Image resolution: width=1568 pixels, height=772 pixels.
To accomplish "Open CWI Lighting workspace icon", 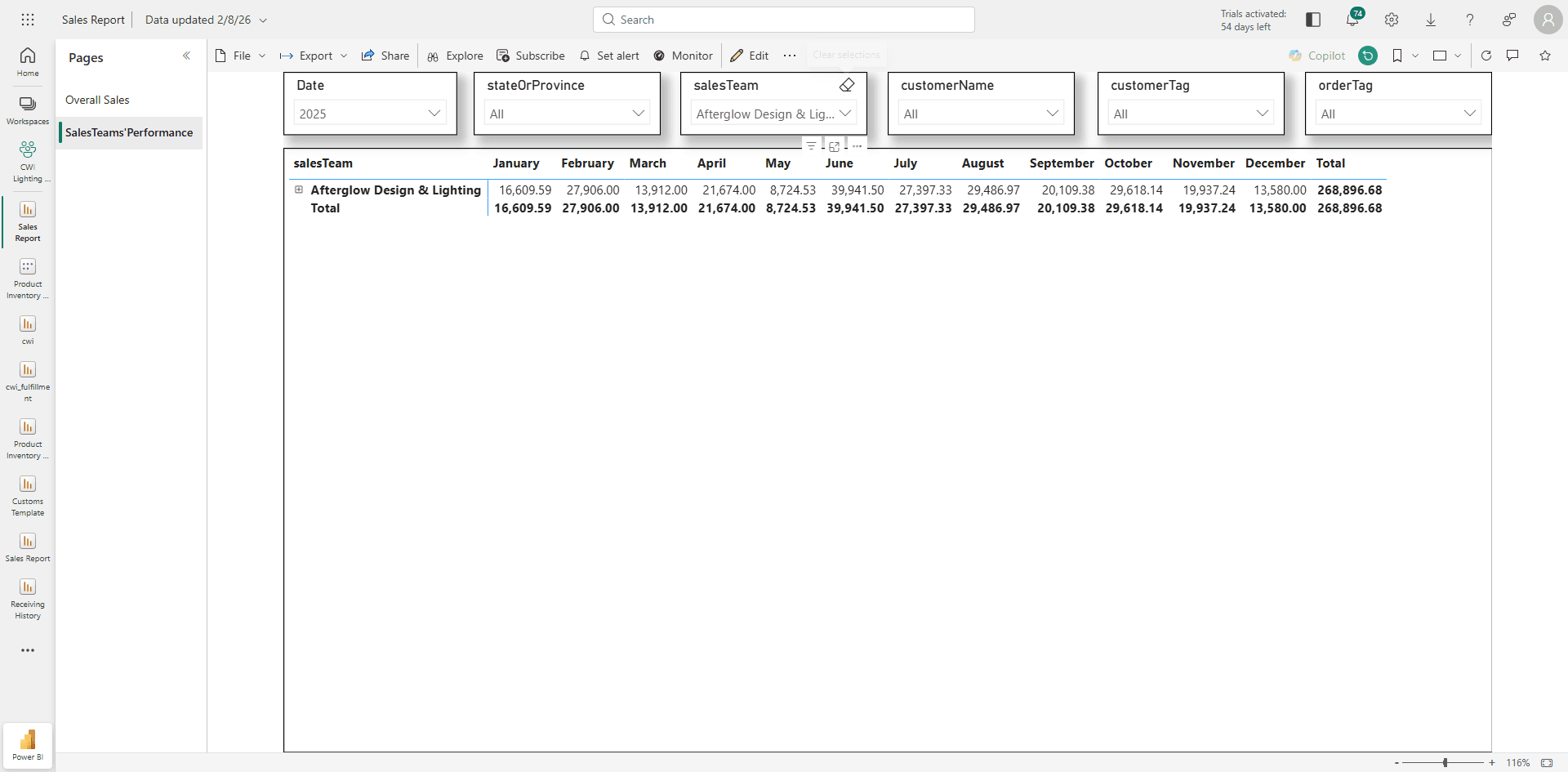I will pos(28,161).
